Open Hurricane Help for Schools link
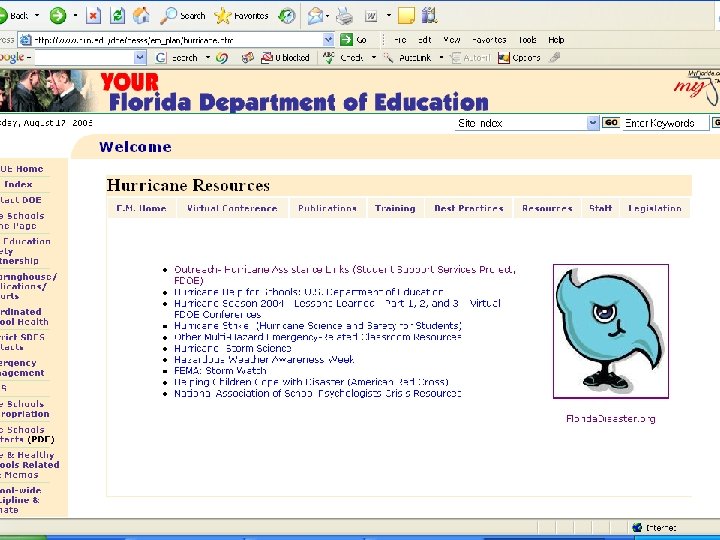720x540 pixels. [x=309, y=292]
